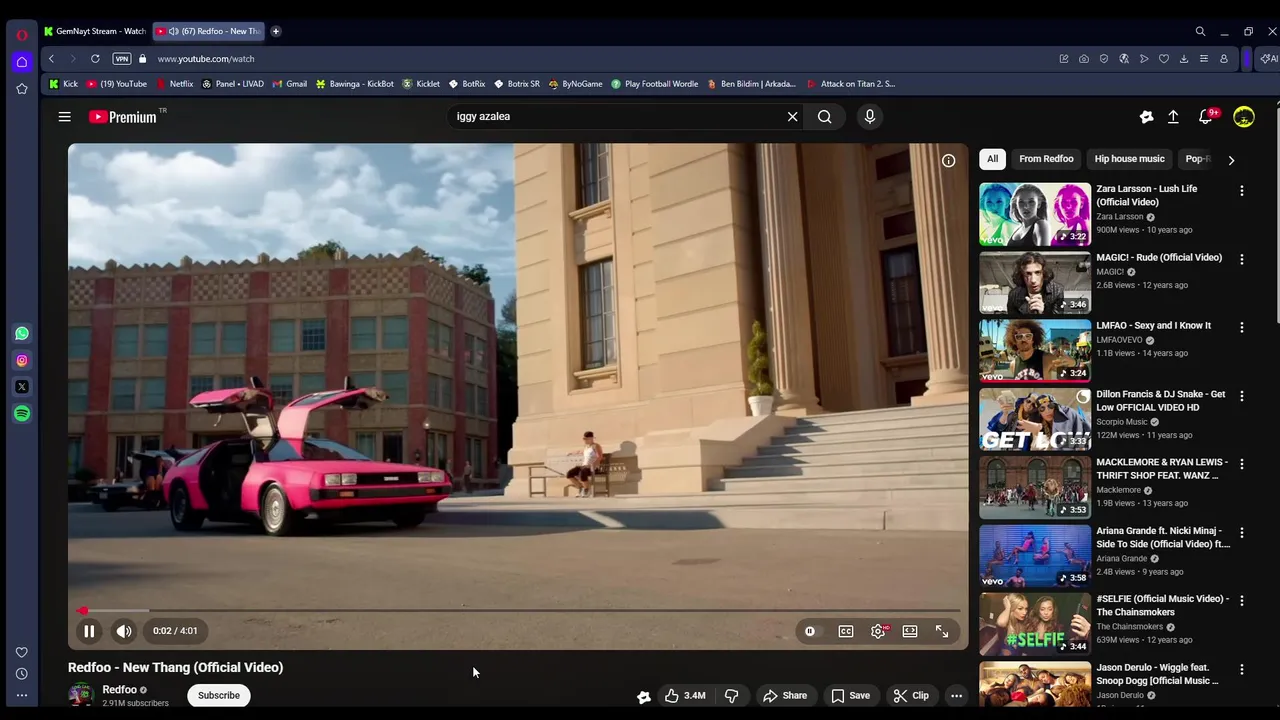The image size is (1280, 720).
Task: Share this video
Action: (785, 696)
